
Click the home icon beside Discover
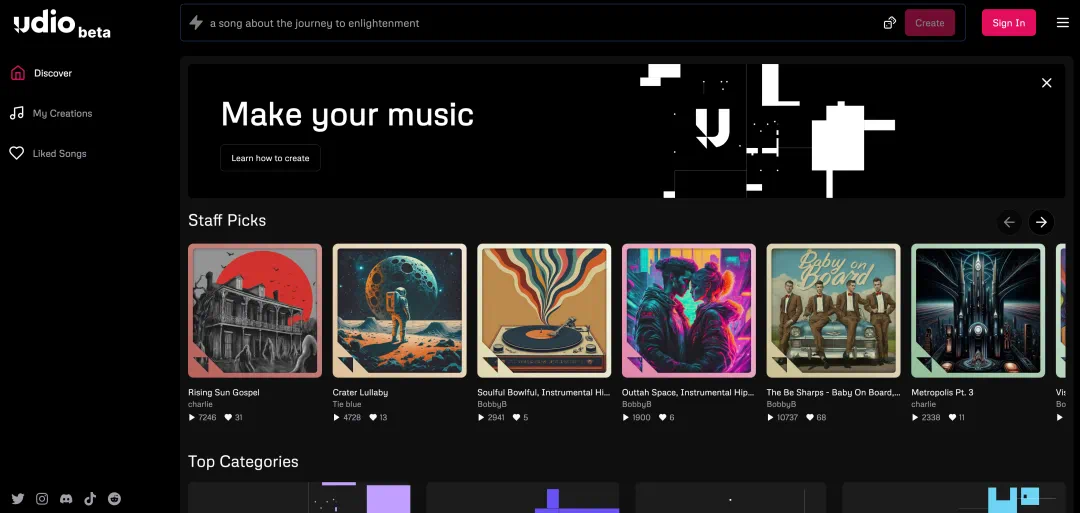(18, 73)
